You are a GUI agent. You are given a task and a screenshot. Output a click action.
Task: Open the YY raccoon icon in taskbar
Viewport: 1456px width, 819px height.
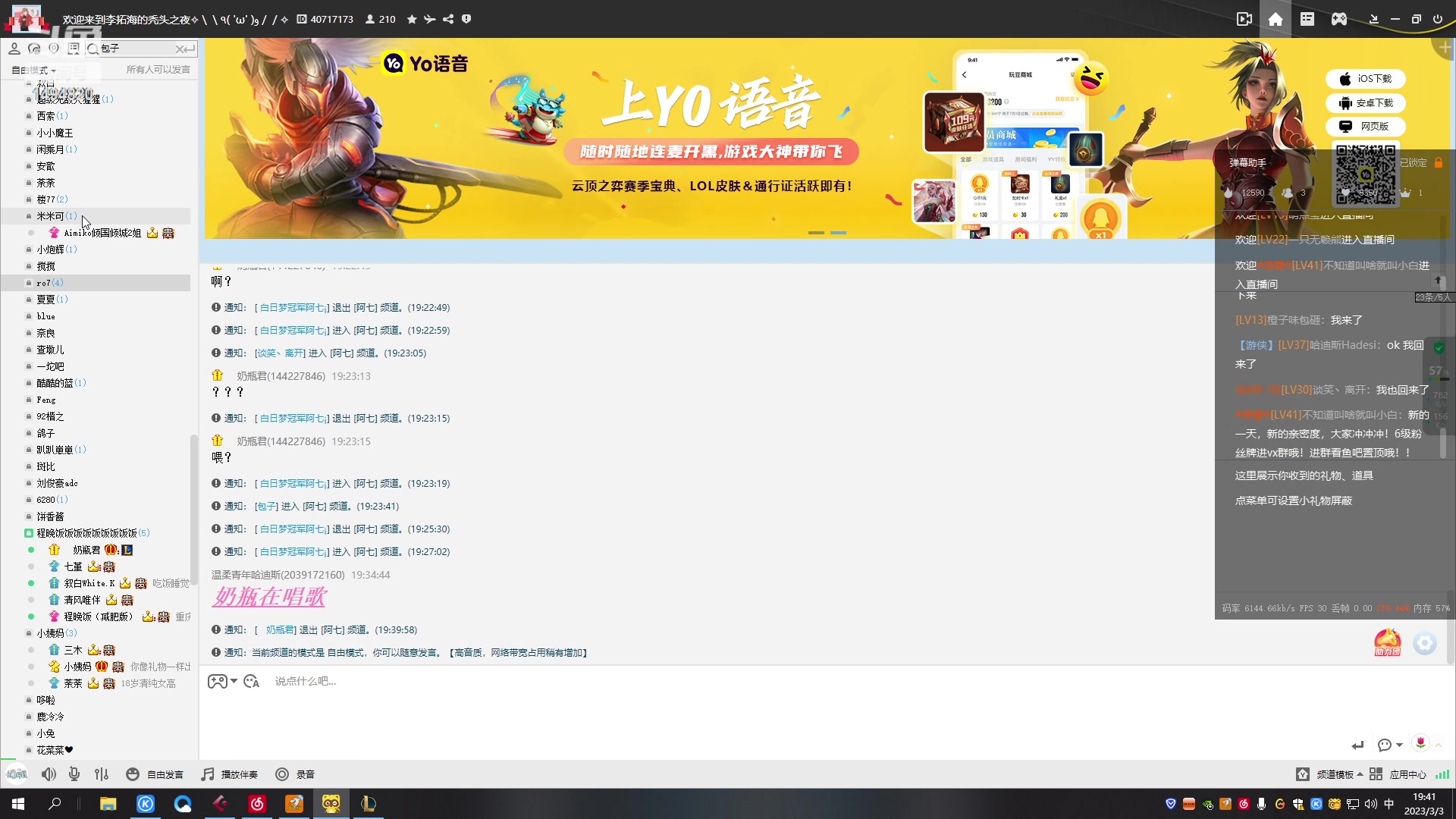point(331,804)
